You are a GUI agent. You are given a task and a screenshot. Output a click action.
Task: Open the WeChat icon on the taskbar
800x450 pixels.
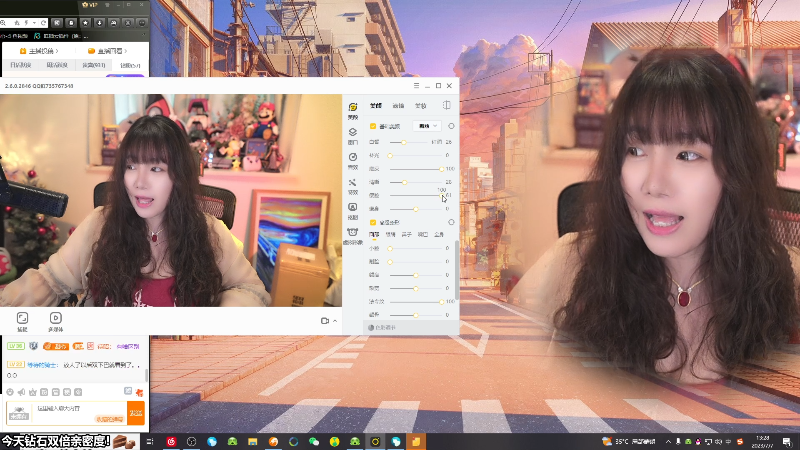(314, 441)
